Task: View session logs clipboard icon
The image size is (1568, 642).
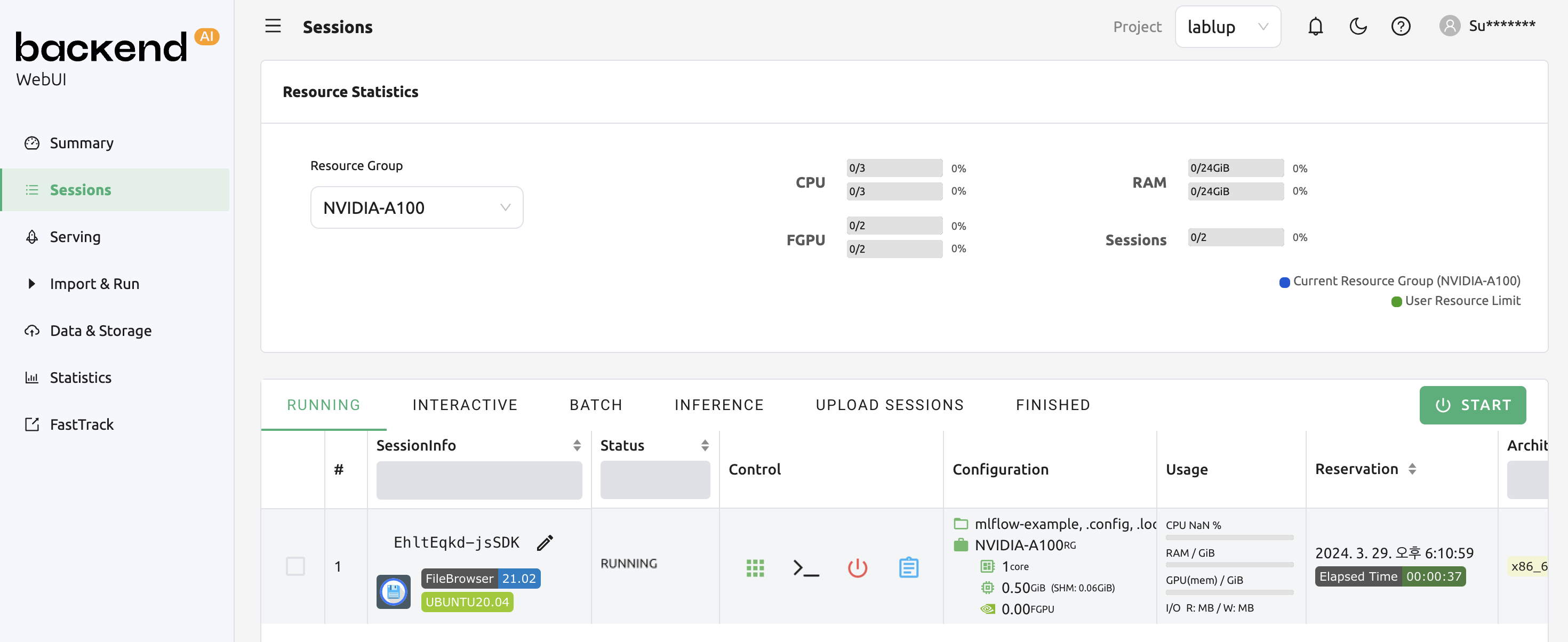Action: click(x=908, y=568)
